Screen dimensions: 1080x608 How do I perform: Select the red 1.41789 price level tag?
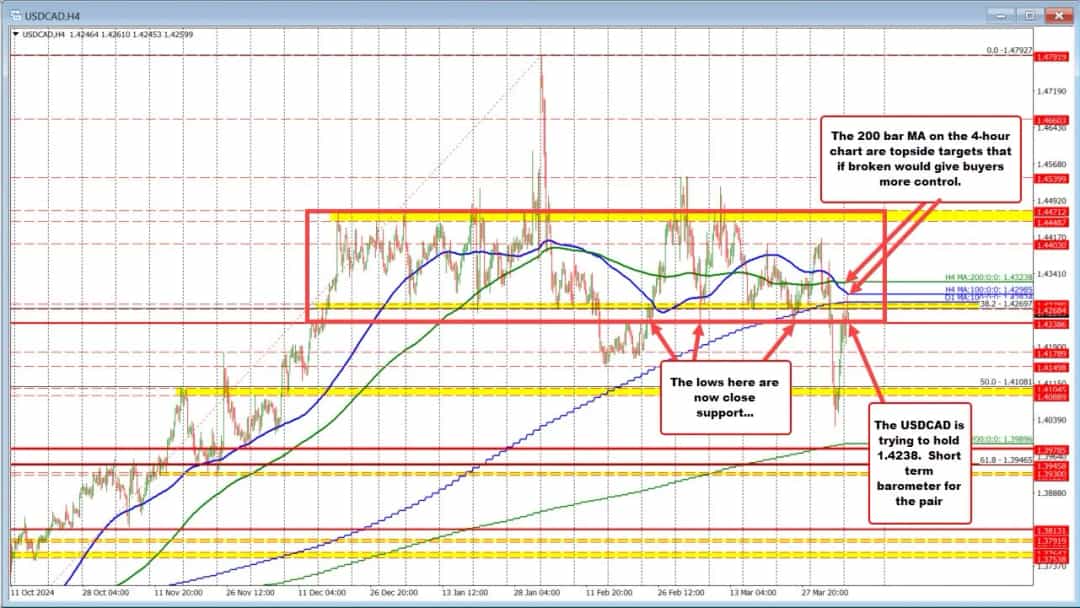[x=1048, y=353]
